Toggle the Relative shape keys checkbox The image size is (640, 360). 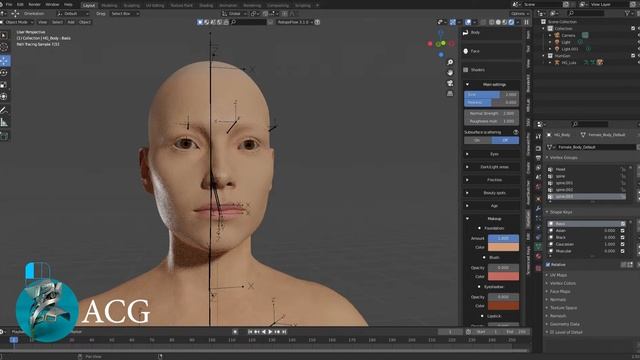pos(548,264)
